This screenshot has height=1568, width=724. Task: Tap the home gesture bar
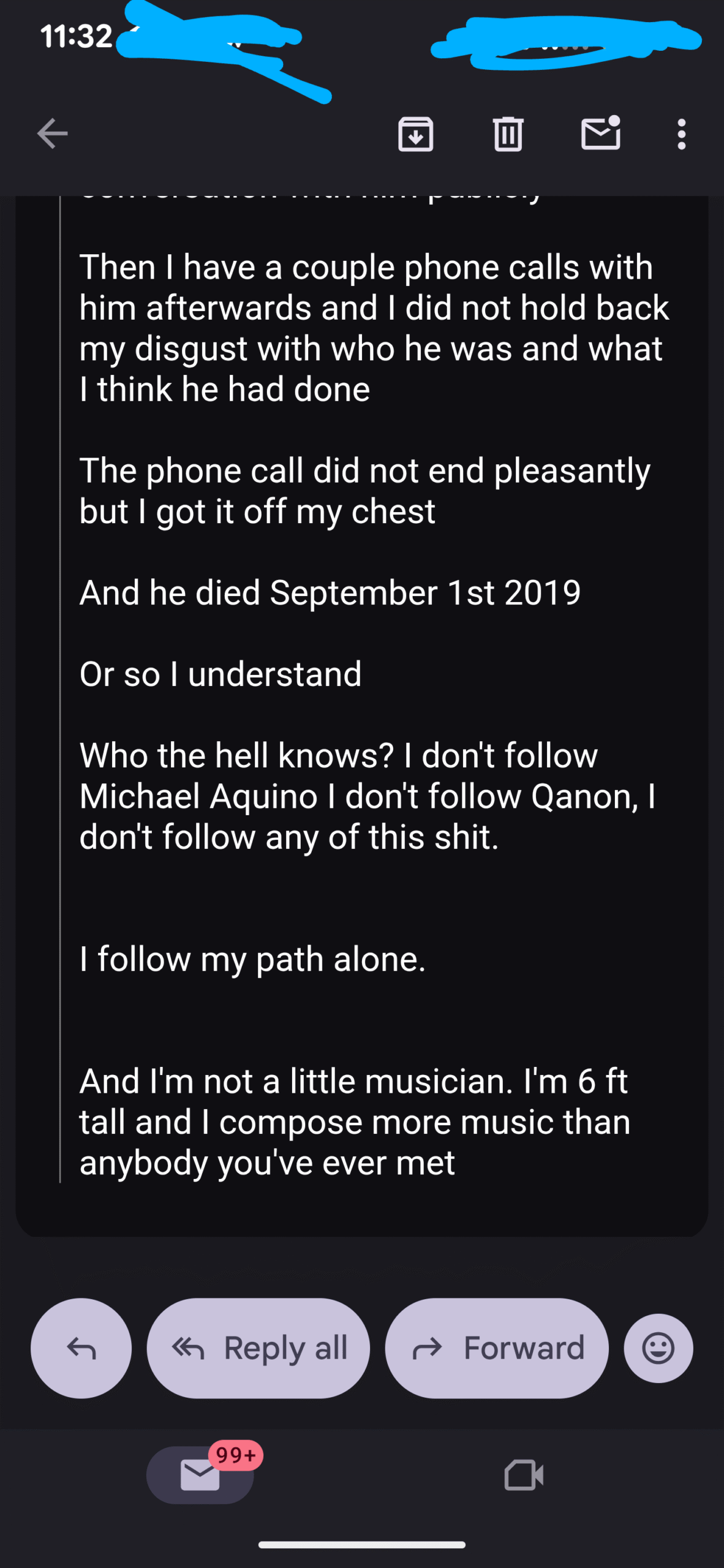click(x=362, y=1545)
